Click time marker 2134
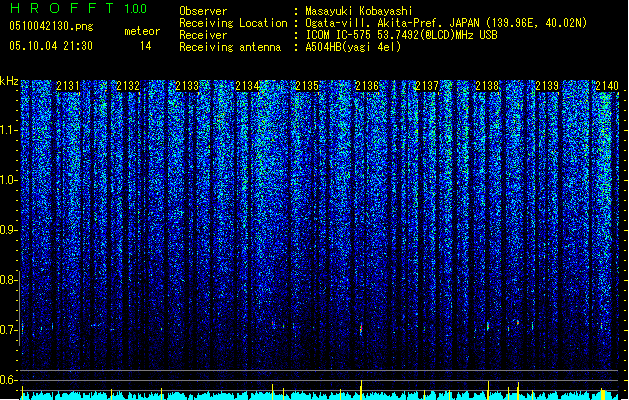 (x=247, y=86)
